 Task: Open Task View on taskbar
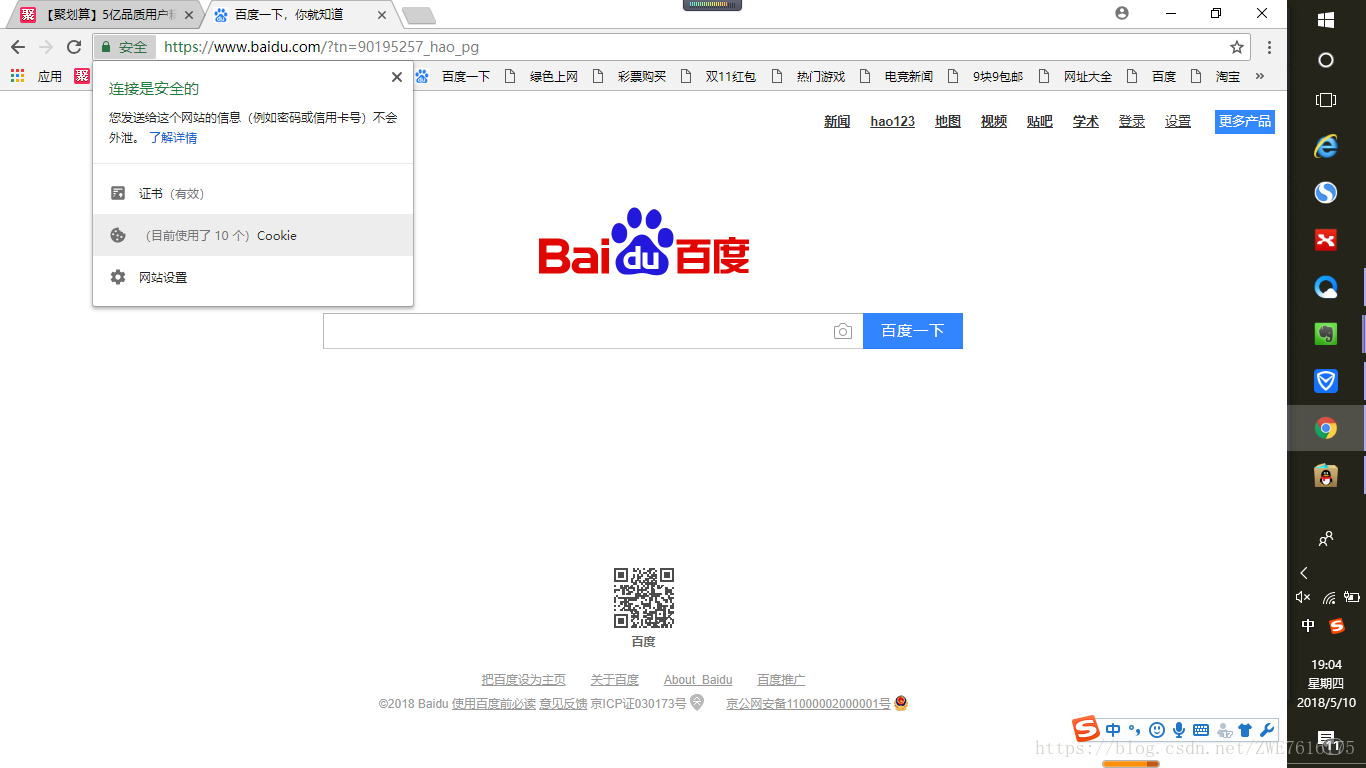(x=1326, y=100)
